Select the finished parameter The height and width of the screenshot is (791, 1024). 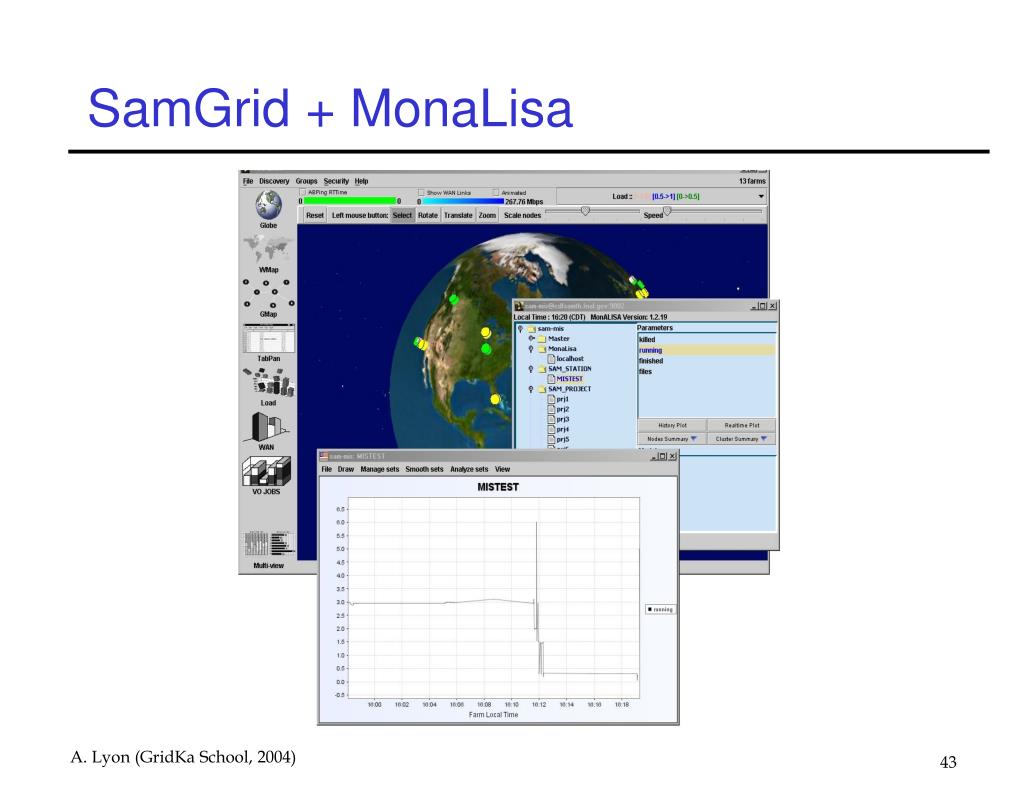(707, 361)
